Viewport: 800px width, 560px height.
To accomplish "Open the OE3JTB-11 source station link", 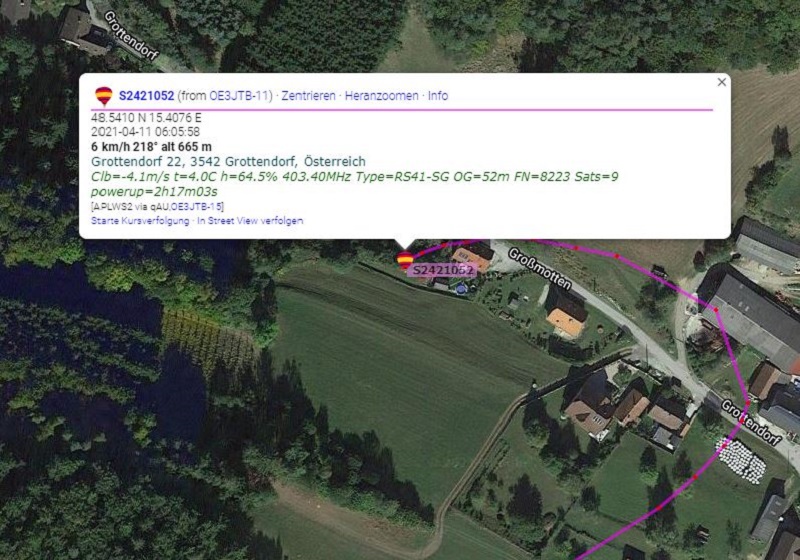I will point(239,95).
